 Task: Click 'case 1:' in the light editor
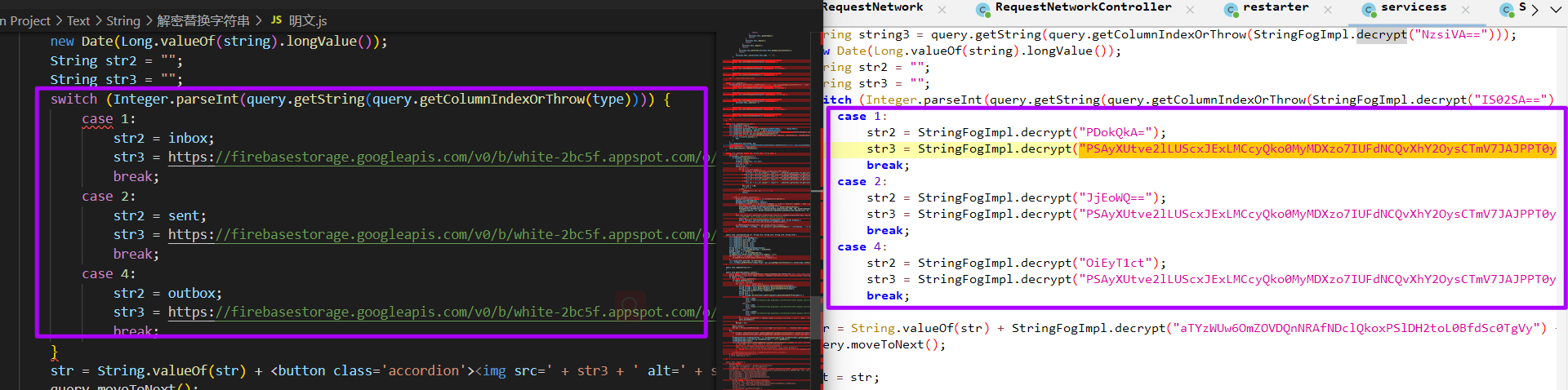862,117
